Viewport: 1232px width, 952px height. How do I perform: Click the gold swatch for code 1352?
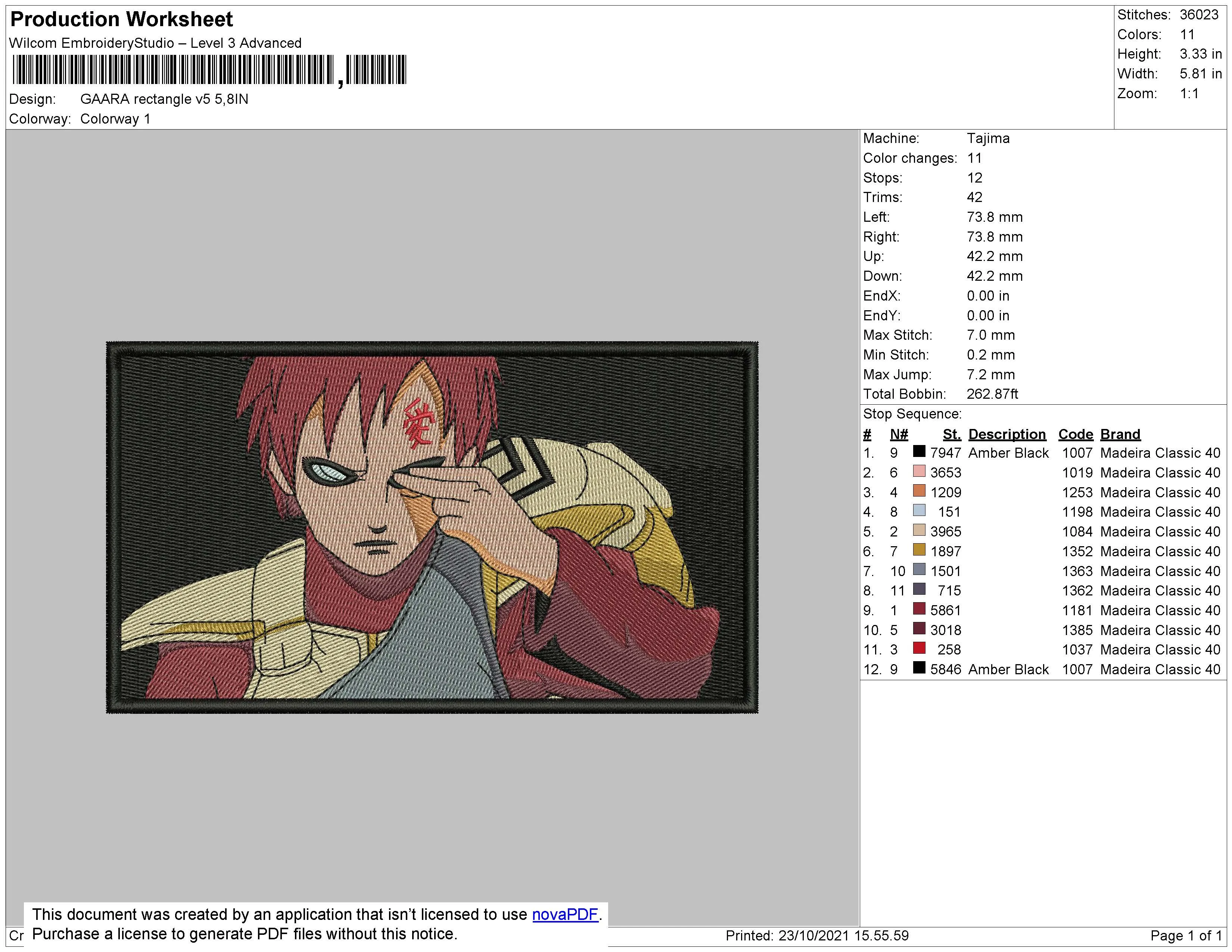(x=919, y=550)
